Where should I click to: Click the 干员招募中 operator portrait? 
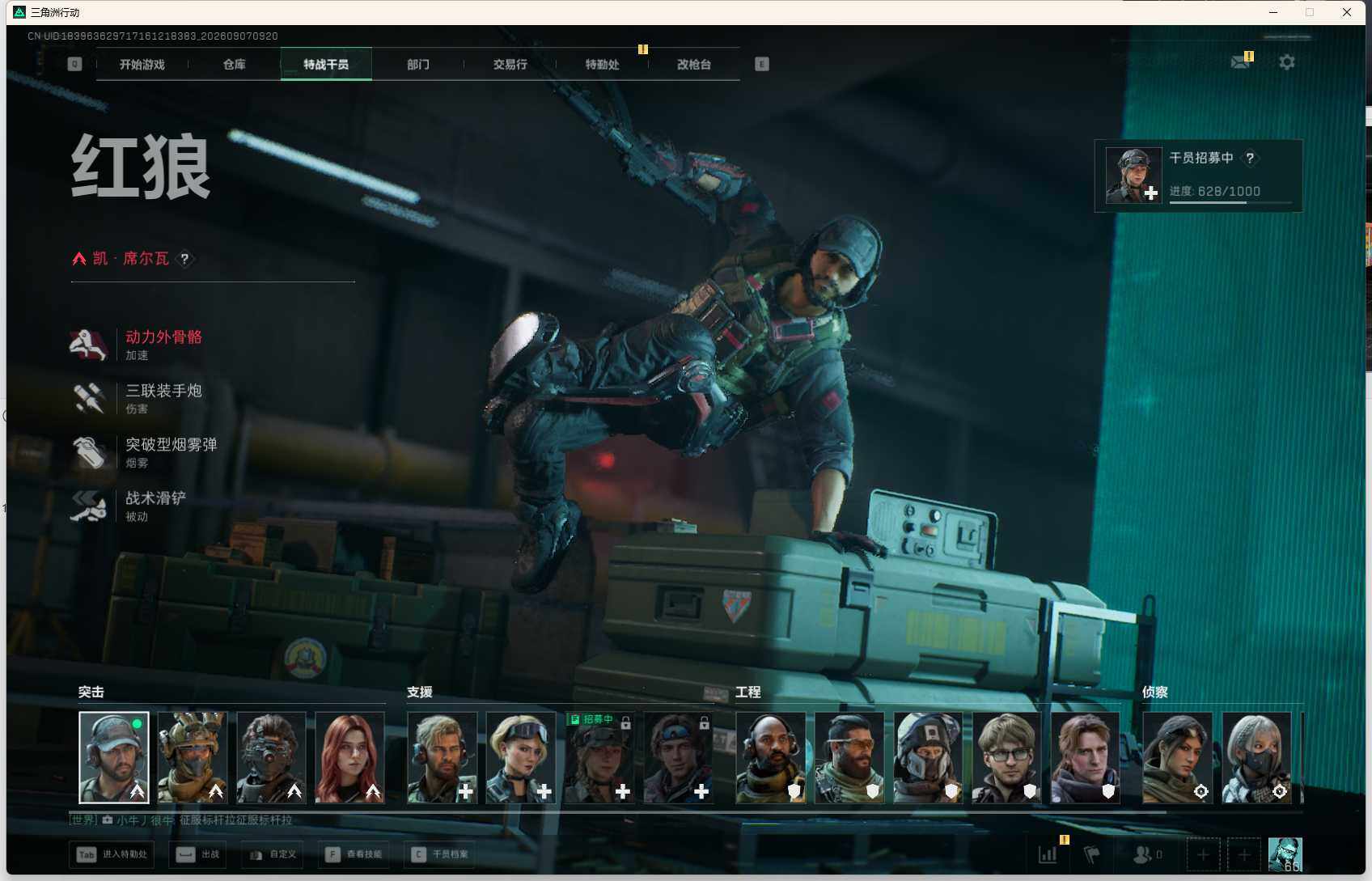[1133, 176]
